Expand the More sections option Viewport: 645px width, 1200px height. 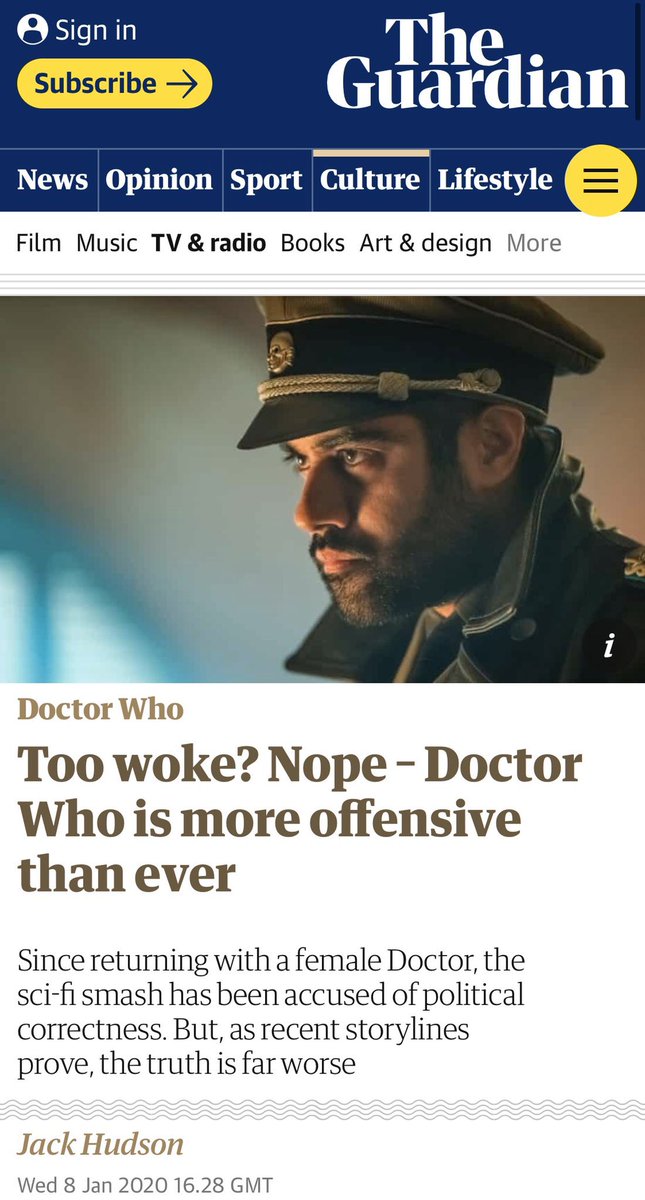[x=534, y=243]
